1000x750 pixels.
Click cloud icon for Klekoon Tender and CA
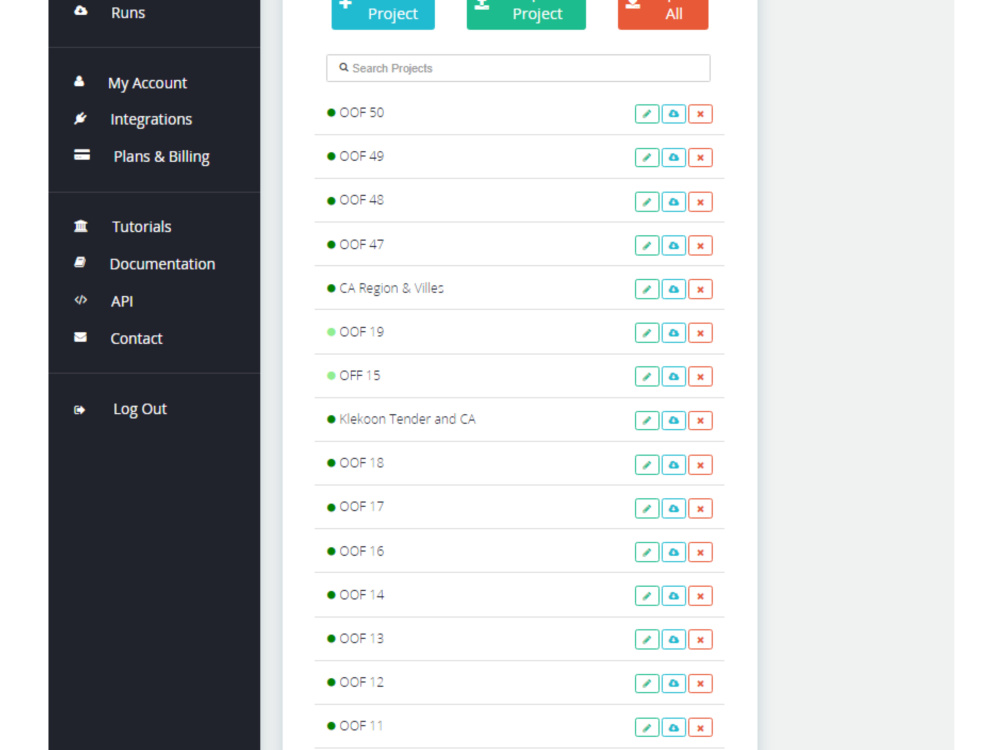(x=673, y=421)
